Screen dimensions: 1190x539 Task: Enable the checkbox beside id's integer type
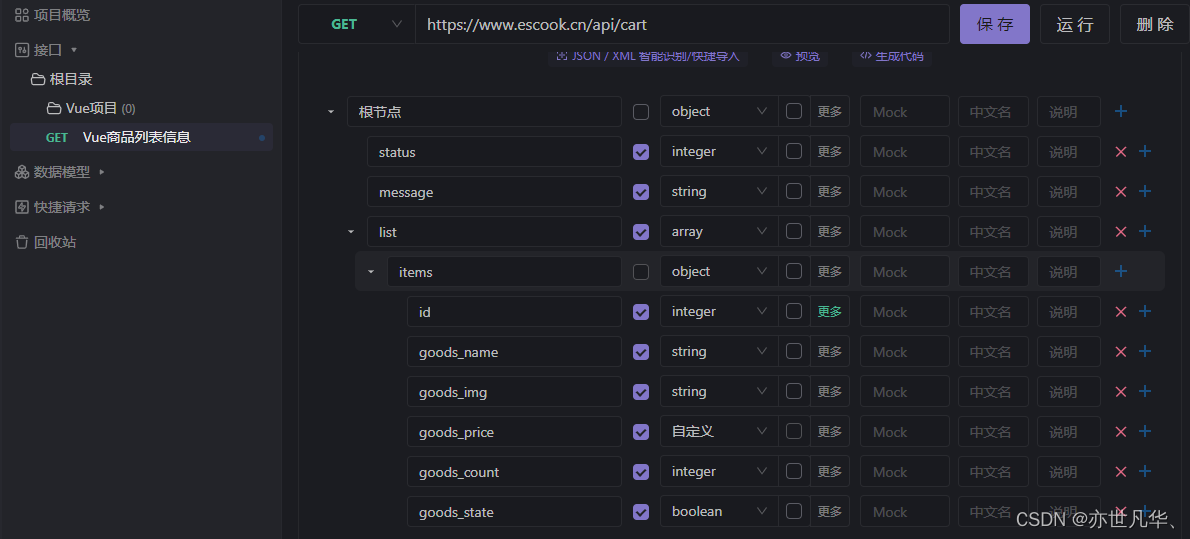(x=794, y=312)
